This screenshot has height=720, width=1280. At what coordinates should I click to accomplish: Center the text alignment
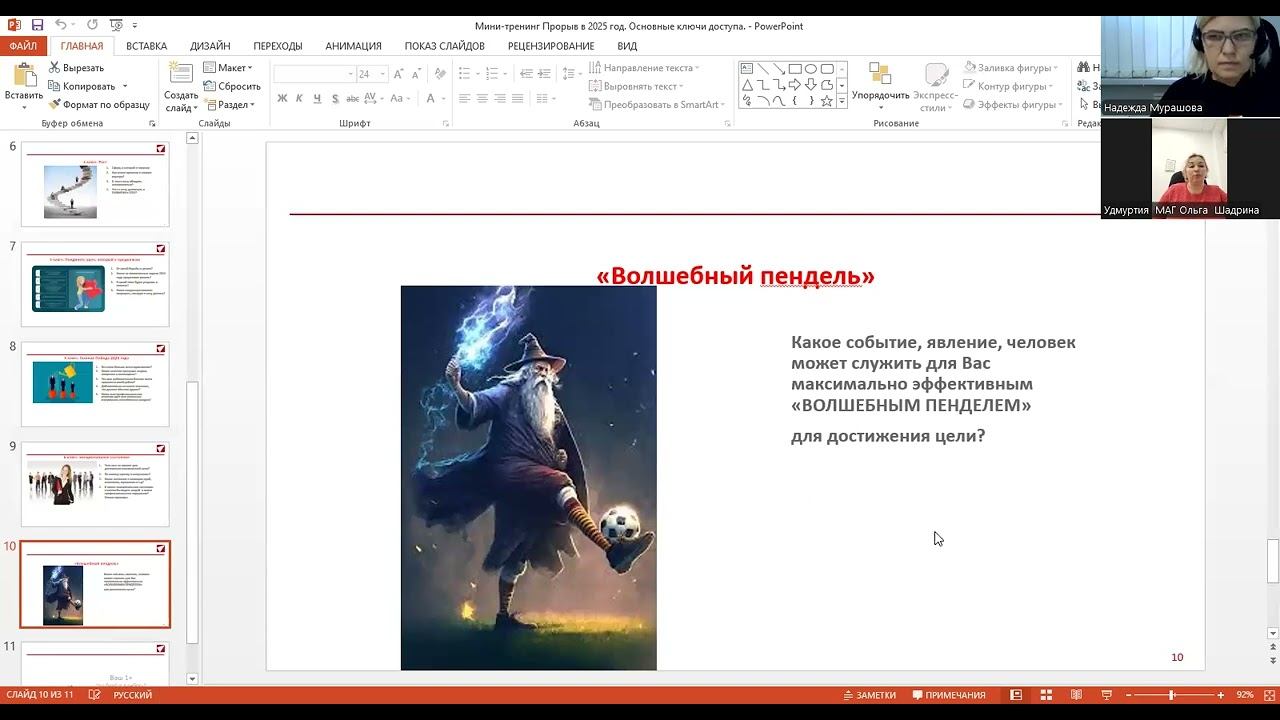482,99
